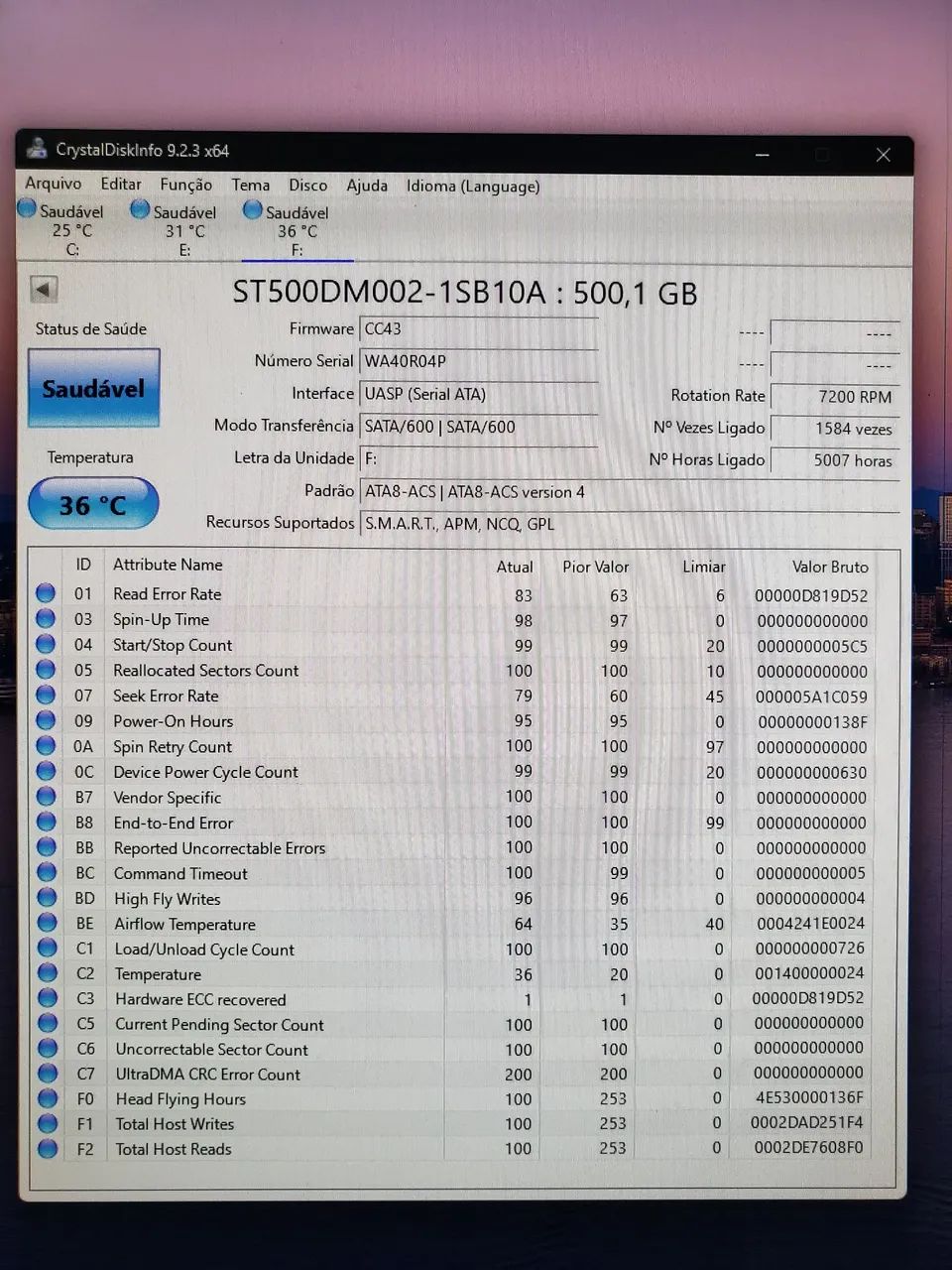Click the status icon for UltraDMA CRC Error Count
The image size is (952, 1270).
click(x=47, y=1073)
